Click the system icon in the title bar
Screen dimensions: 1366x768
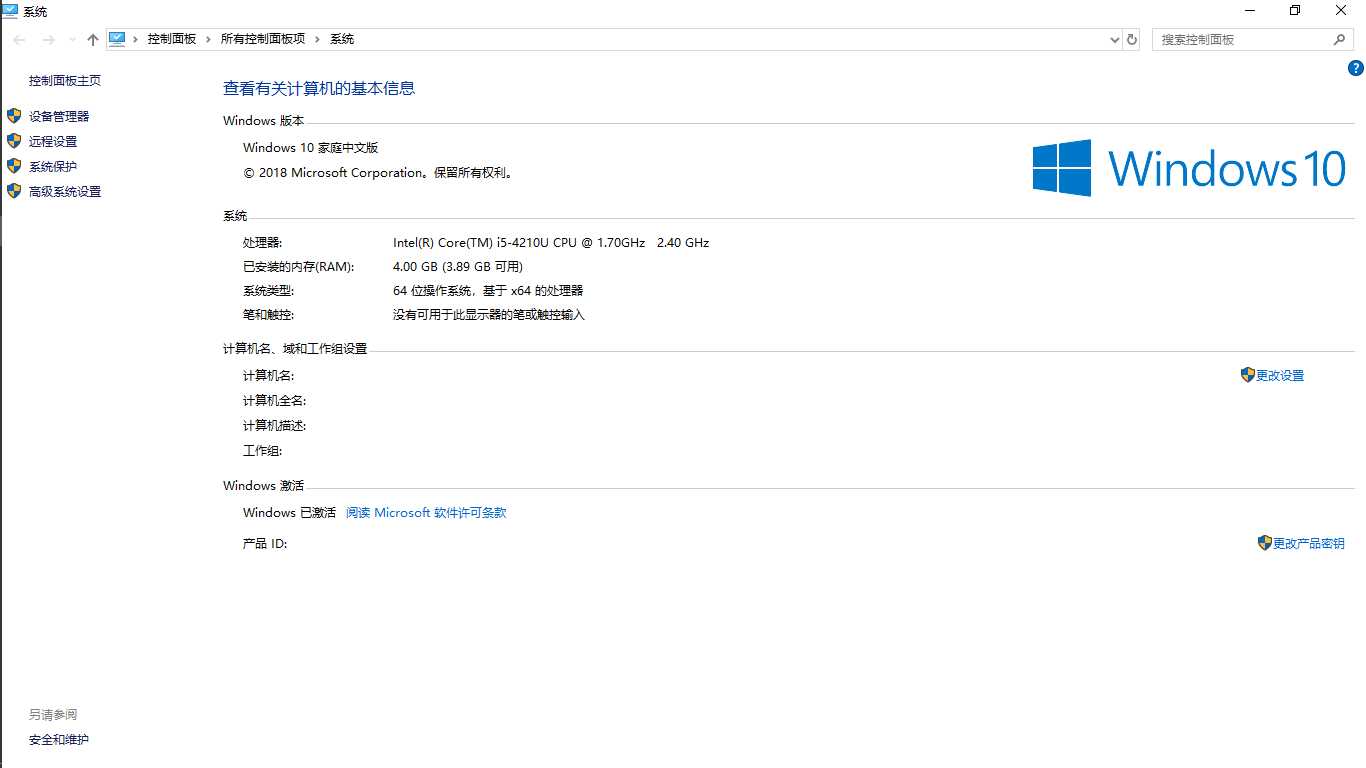pyautogui.click(x=10, y=11)
